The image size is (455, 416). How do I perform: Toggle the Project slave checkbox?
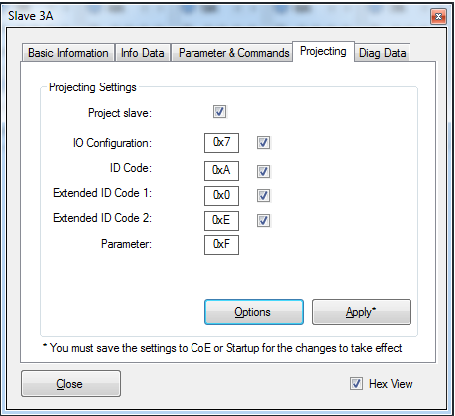point(219,112)
